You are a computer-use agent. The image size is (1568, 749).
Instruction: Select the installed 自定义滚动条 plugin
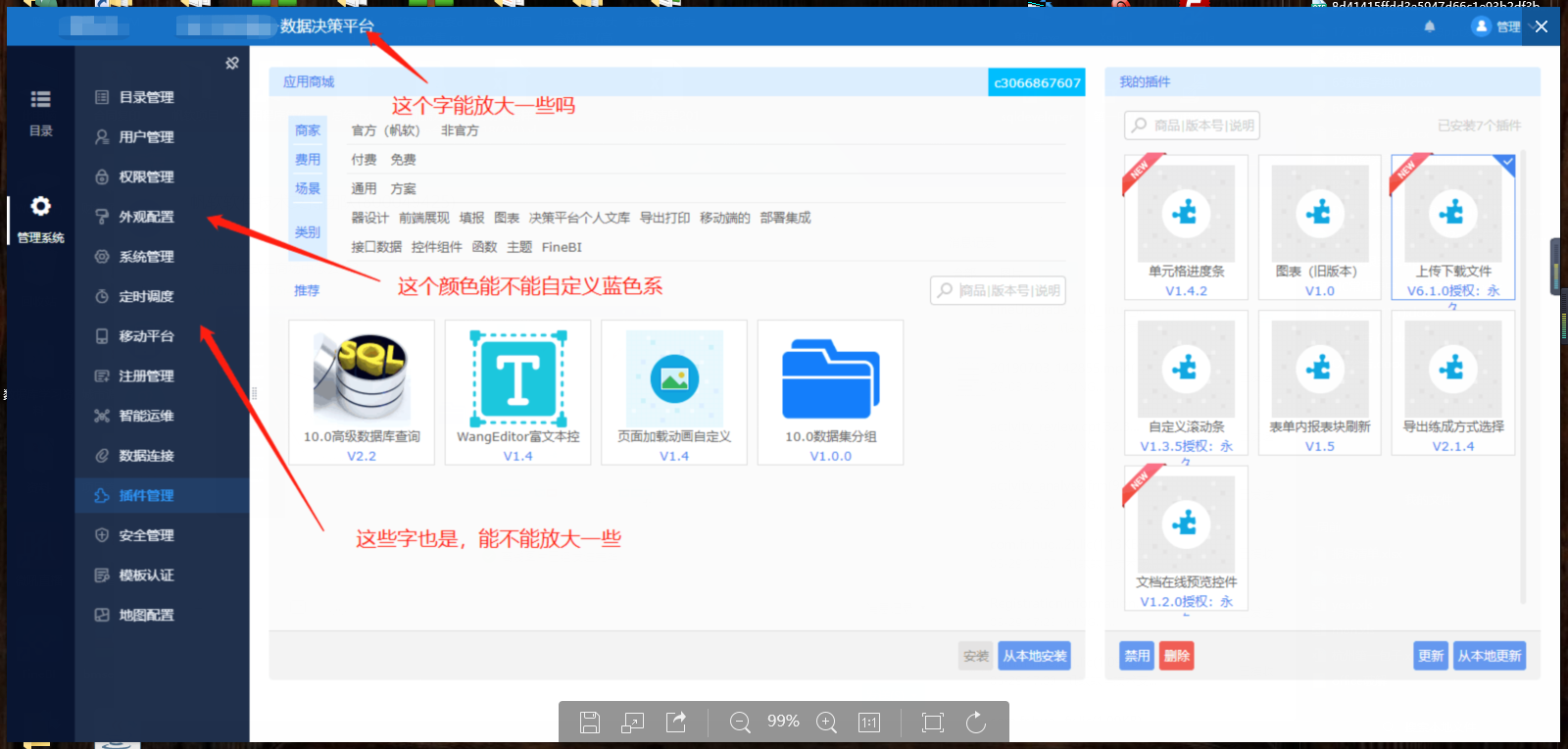coord(1186,382)
